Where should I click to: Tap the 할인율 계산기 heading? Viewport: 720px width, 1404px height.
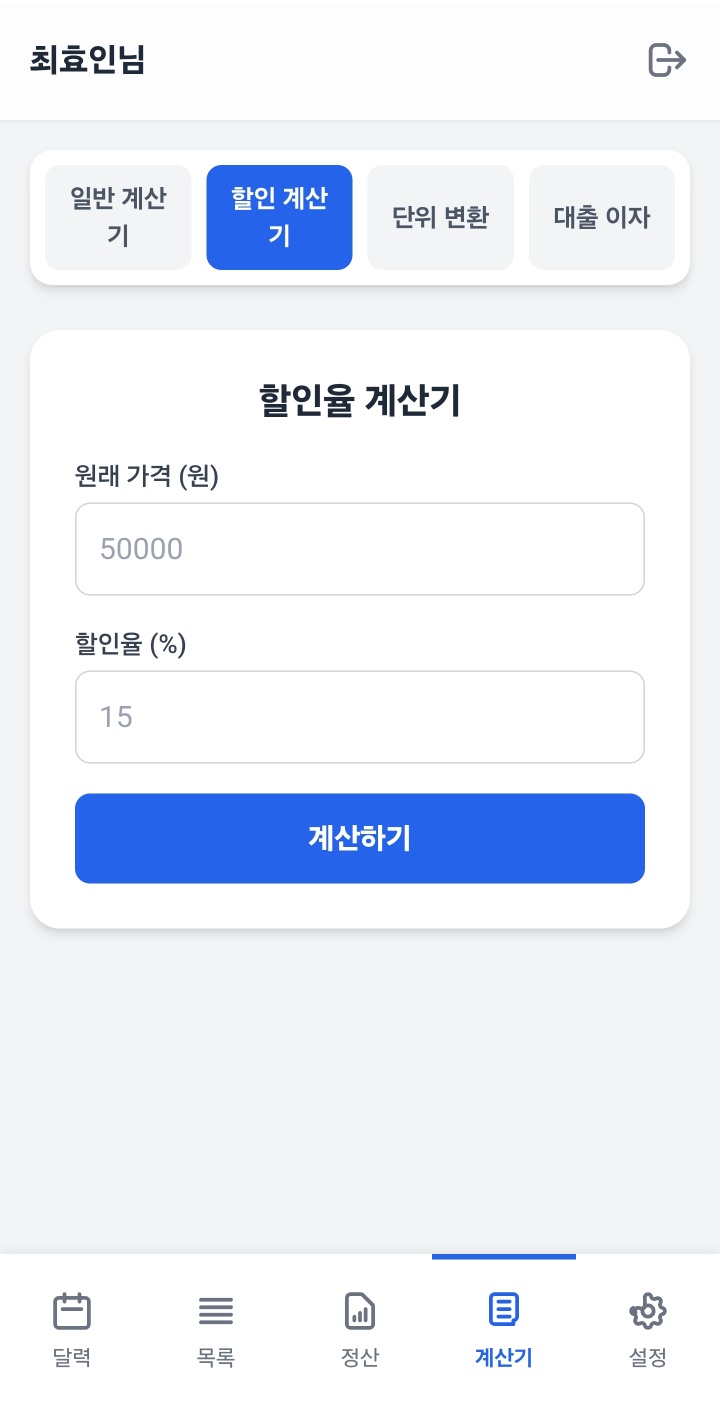point(360,401)
